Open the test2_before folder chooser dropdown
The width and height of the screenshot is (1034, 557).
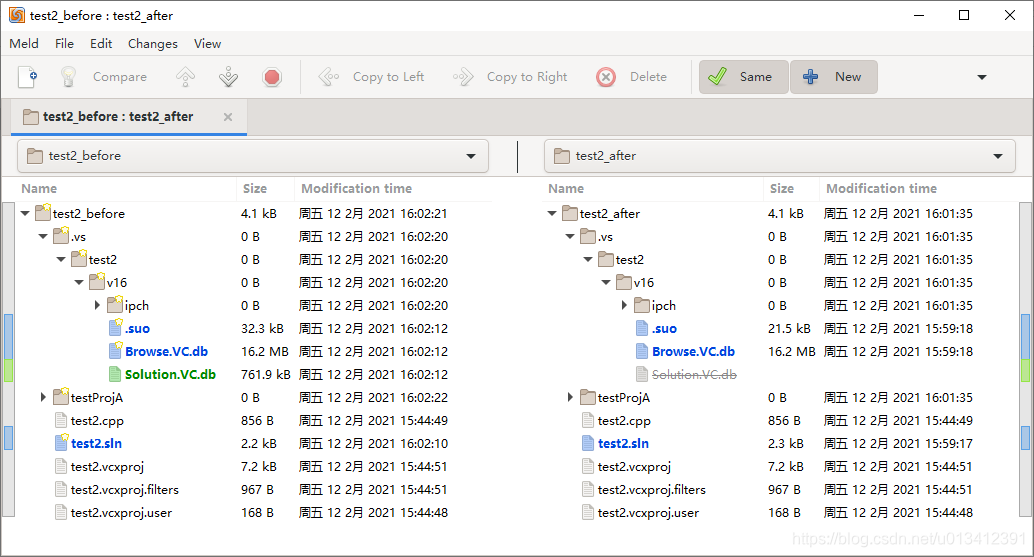point(253,156)
